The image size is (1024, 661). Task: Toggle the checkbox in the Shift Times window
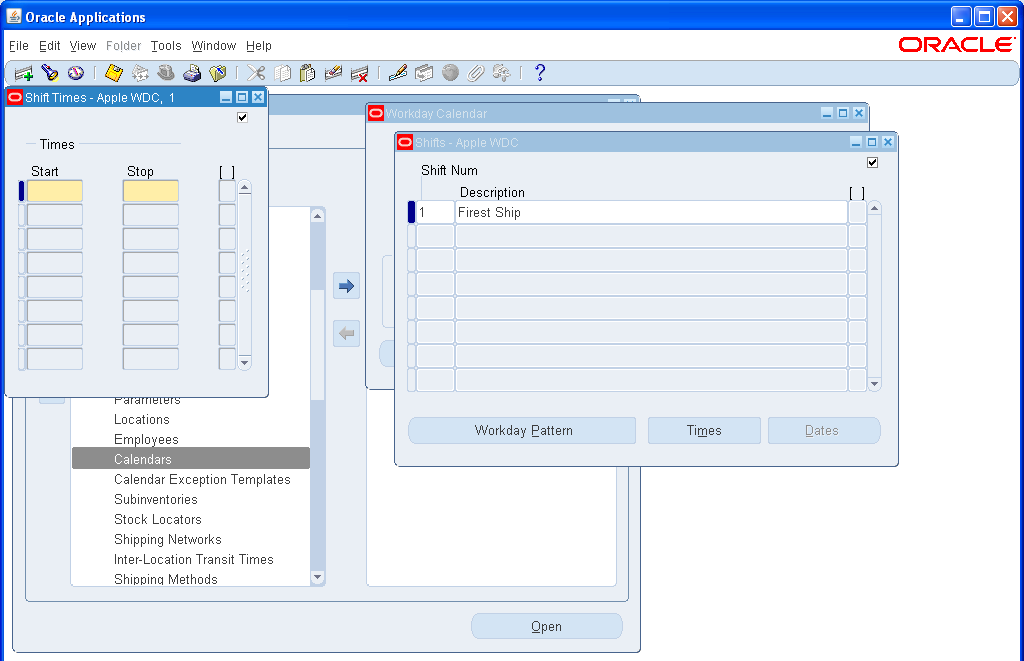point(241,117)
